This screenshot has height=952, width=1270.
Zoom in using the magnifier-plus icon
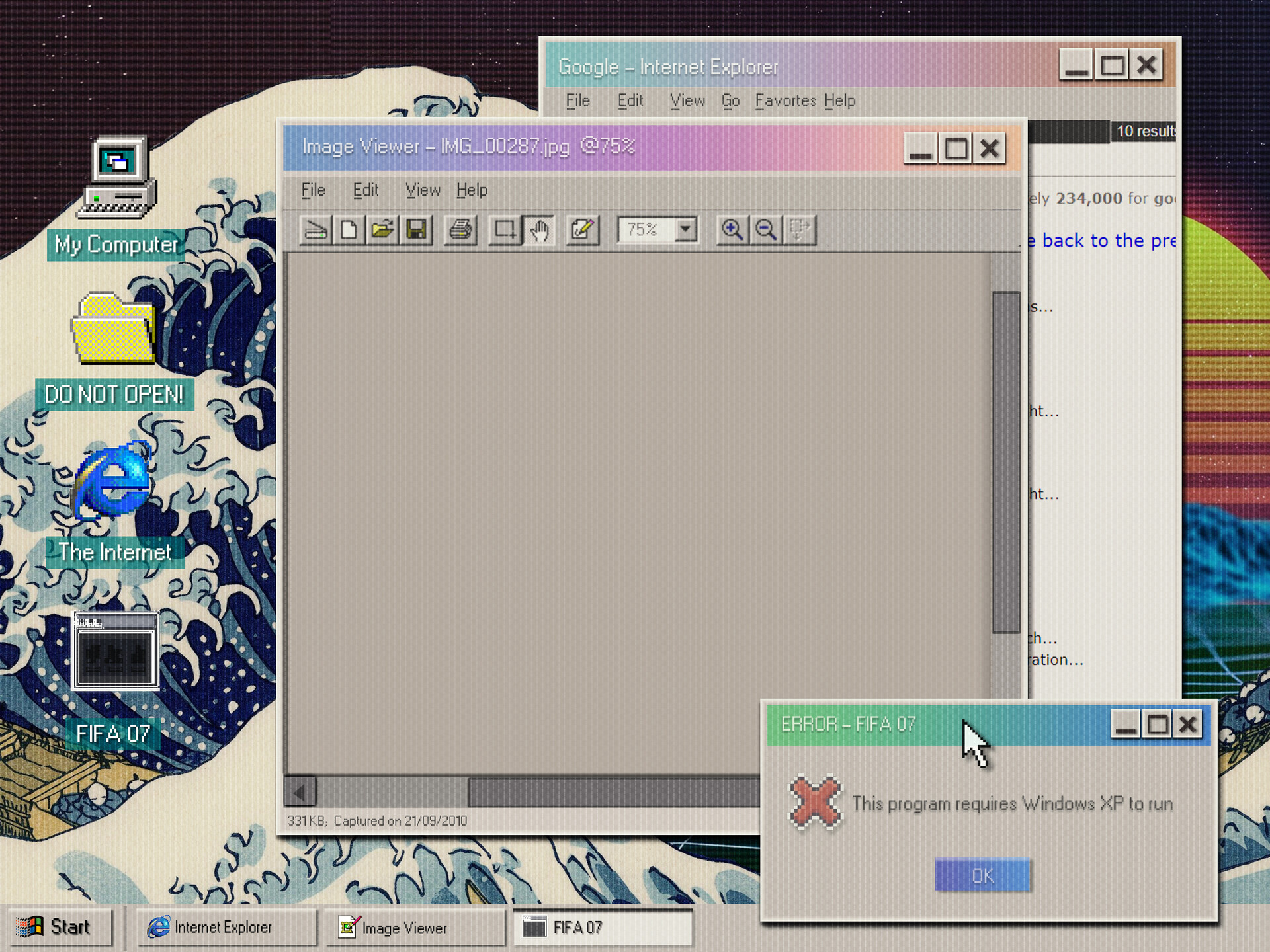coord(732,230)
